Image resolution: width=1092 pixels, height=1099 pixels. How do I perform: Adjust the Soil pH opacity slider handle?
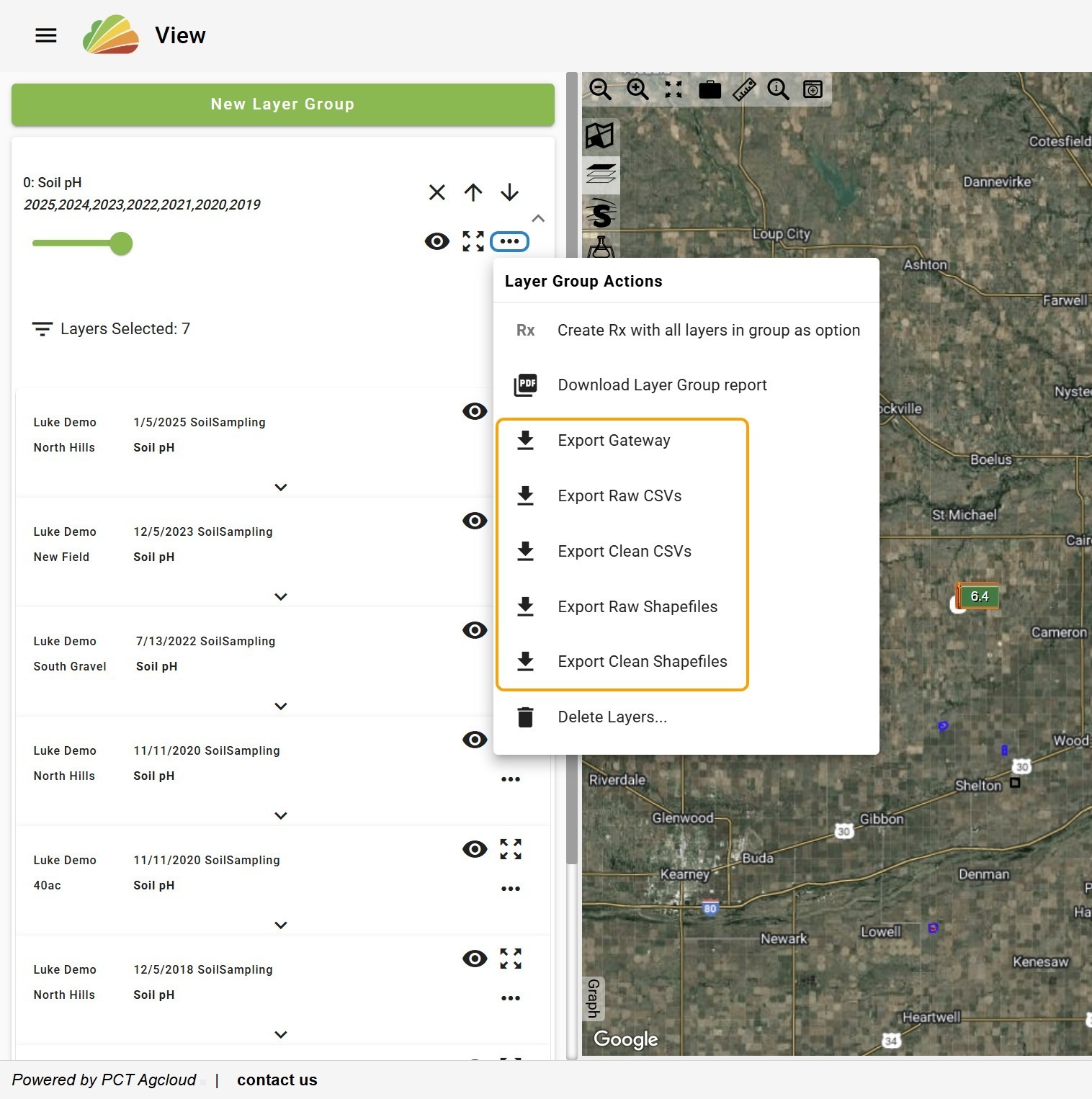[x=121, y=243]
